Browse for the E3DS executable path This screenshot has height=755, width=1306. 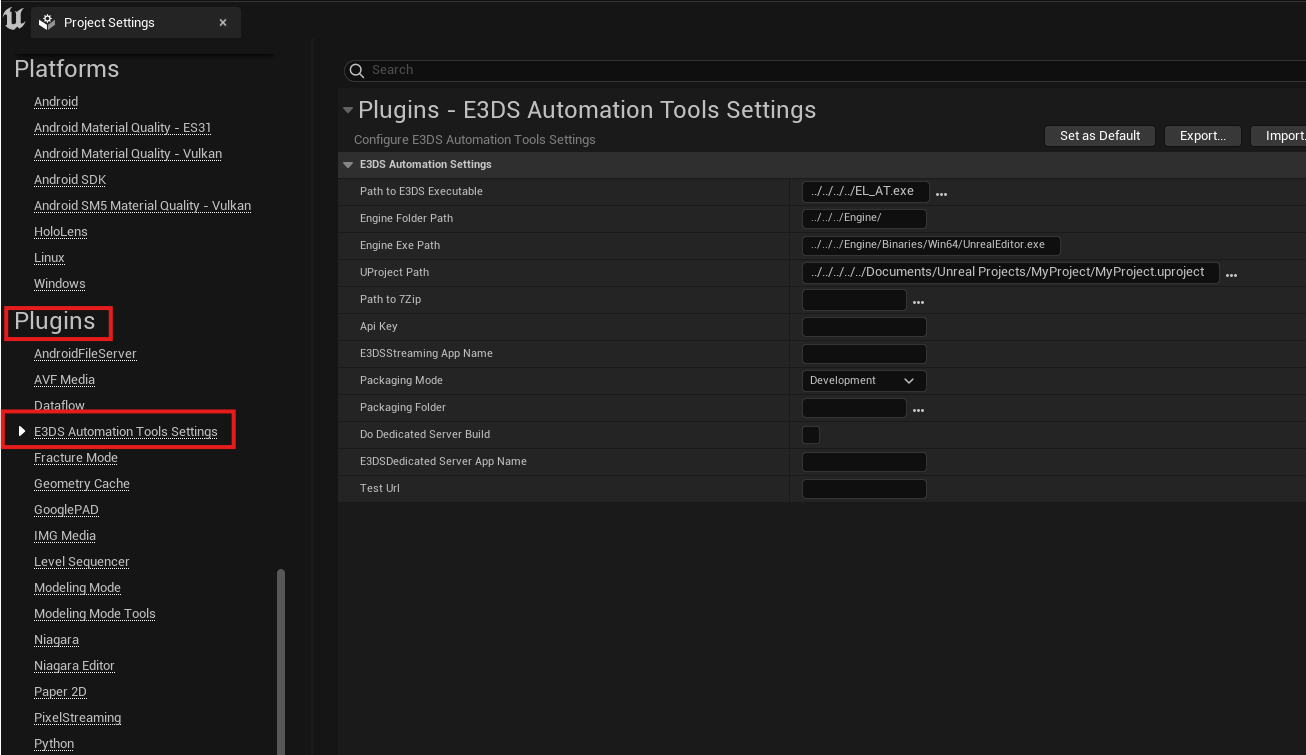point(941,194)
